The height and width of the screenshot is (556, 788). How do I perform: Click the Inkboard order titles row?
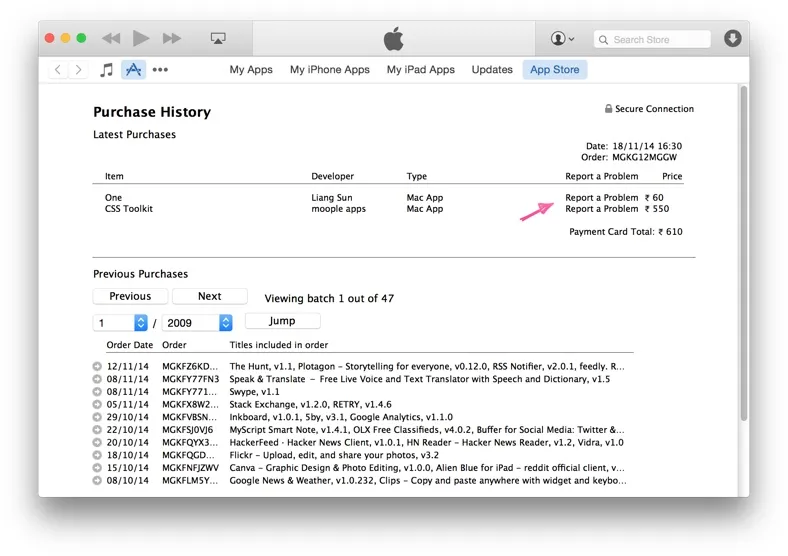click(x=341, y=417)
